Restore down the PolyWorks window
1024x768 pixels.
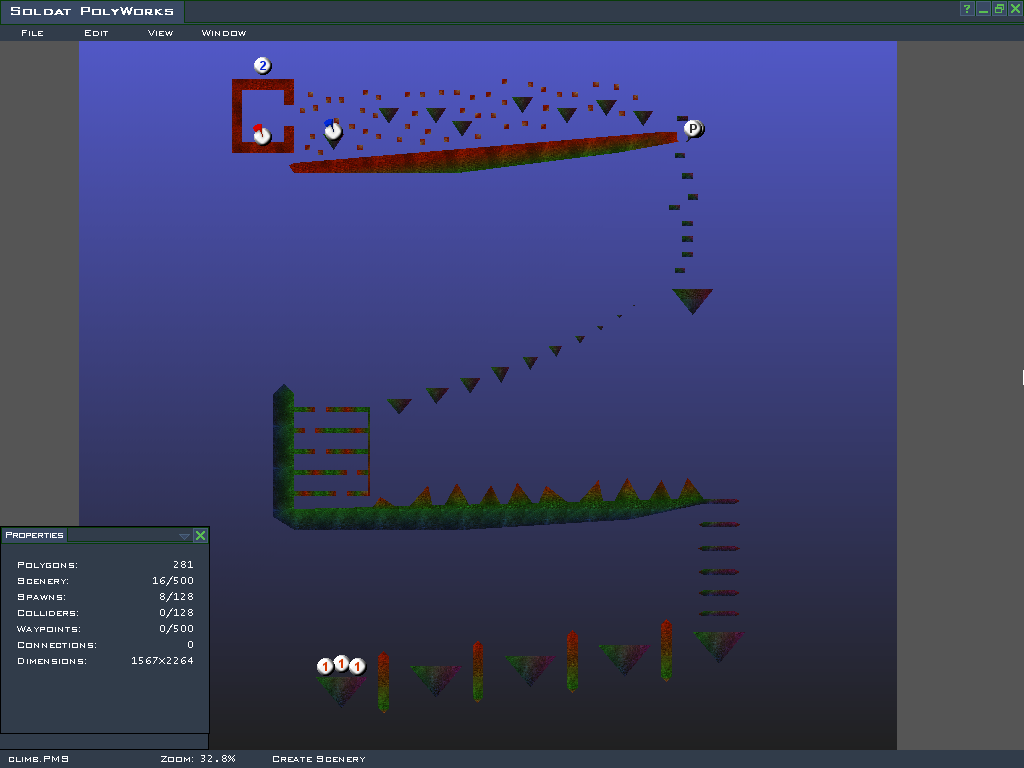click(x=999, y=9)
